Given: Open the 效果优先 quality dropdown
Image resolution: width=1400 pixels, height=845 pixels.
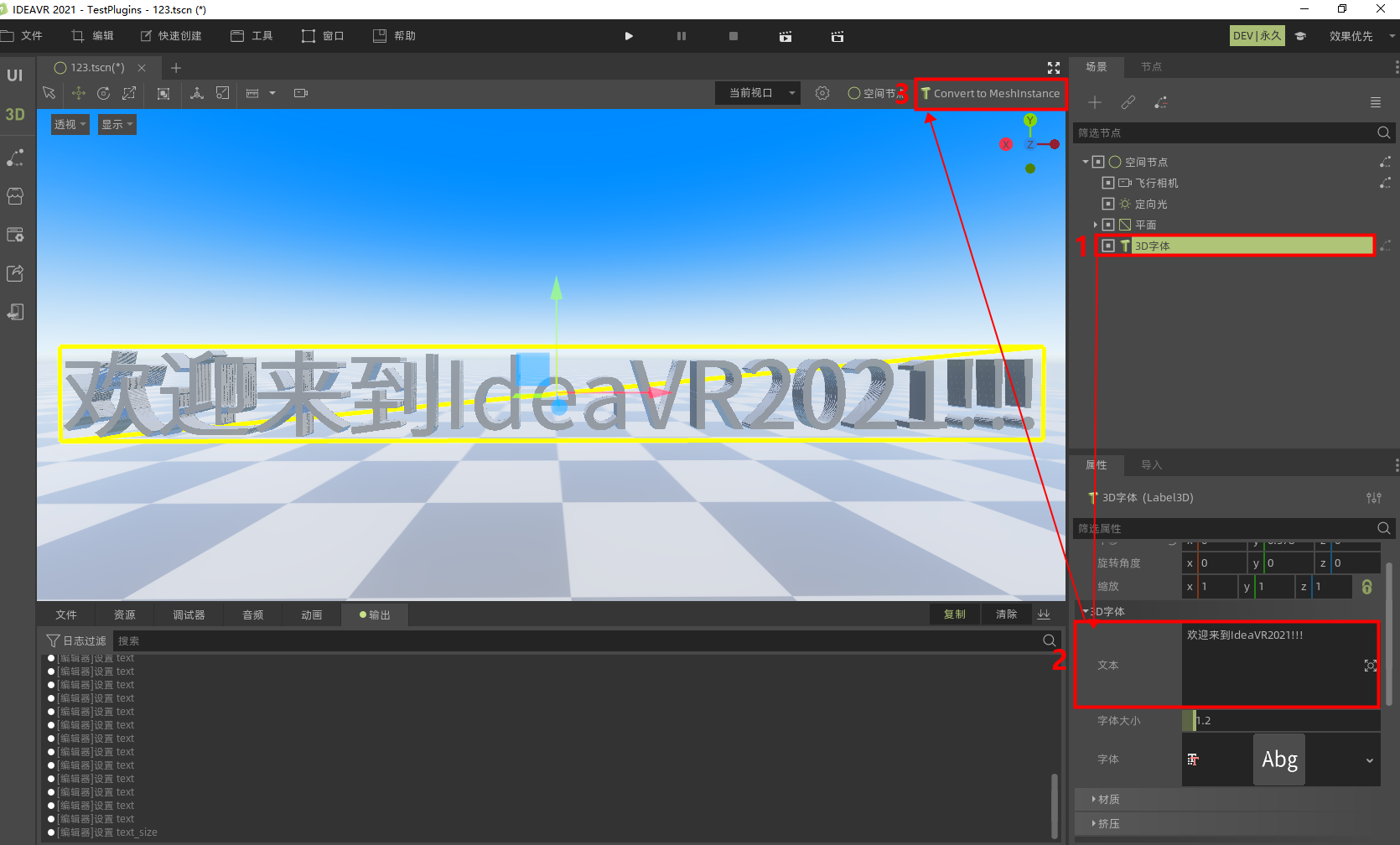Looking at the screenshot, I should coord(1361,36).
